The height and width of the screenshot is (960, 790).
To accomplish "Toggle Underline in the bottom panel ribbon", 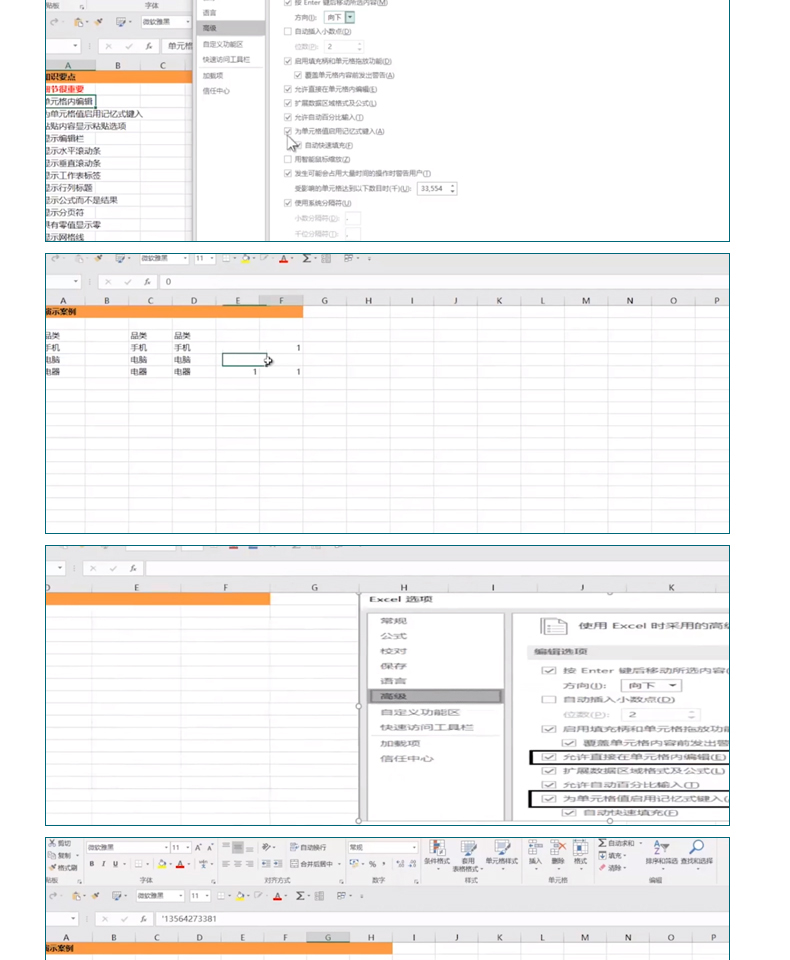I will point(115,864).
